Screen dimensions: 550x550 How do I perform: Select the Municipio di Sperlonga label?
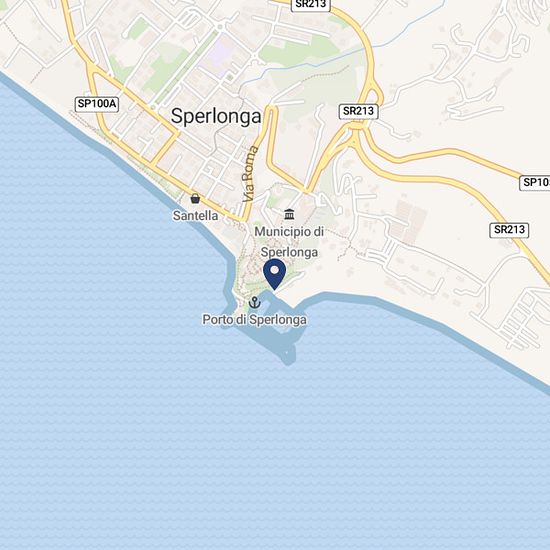click(289, 242)
